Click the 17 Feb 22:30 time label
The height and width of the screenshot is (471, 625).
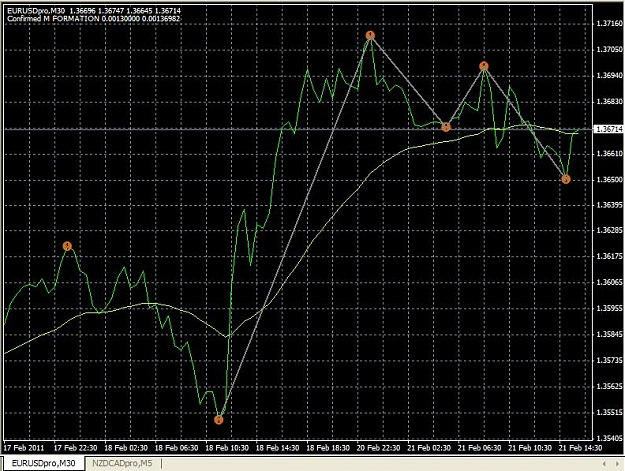pos(75,448)
